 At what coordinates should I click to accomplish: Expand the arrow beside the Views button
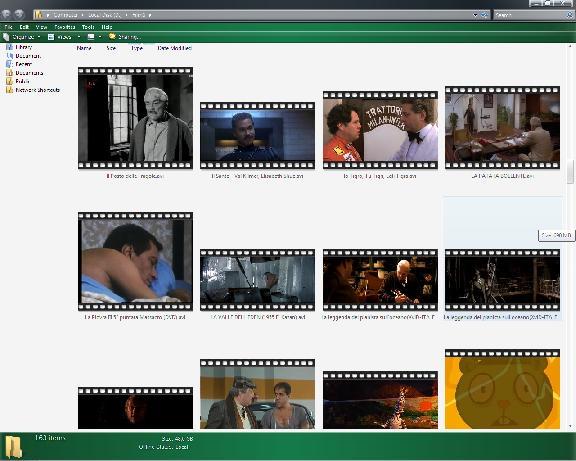pos(79,37)
